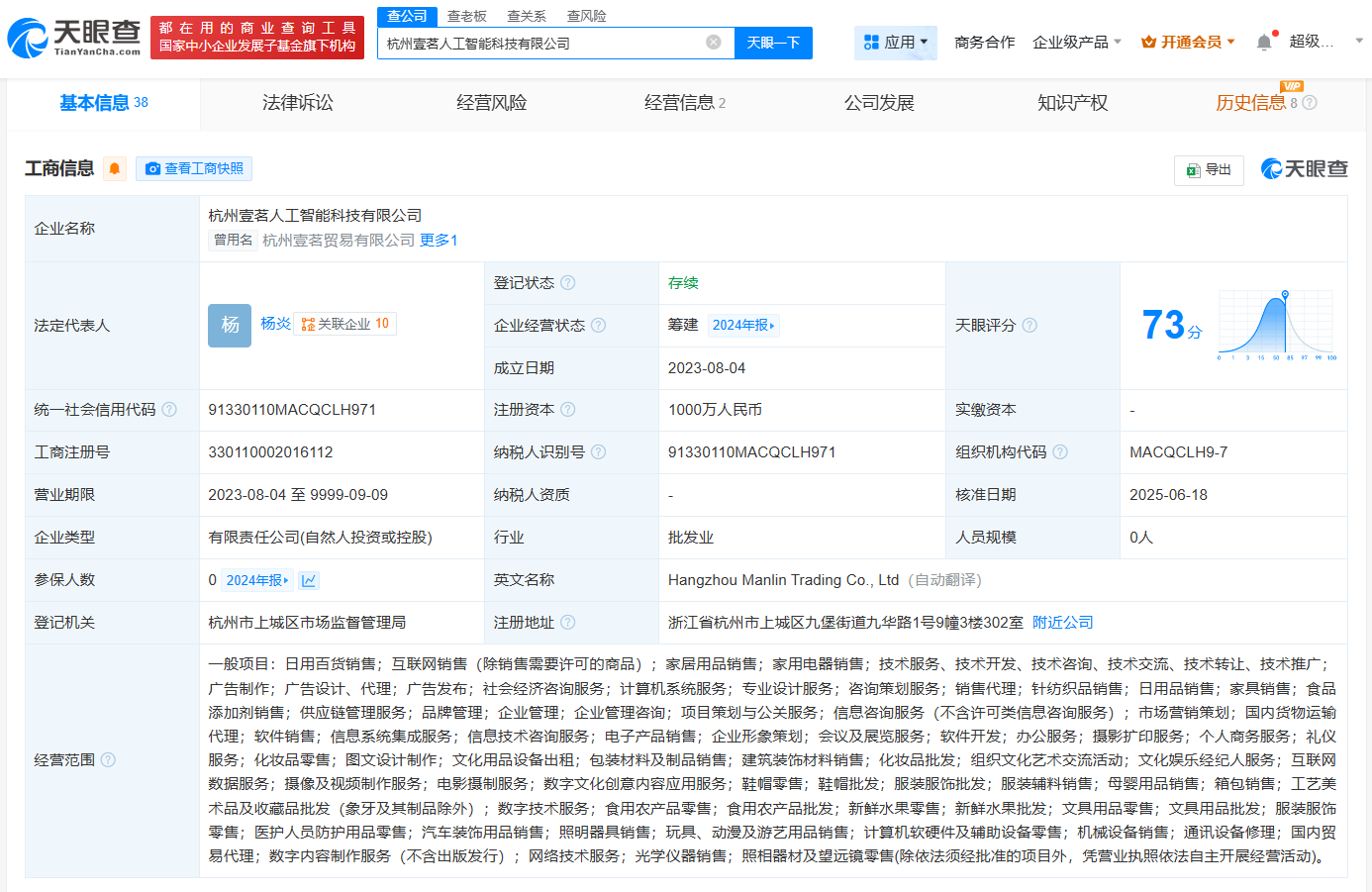Viewport: 1372px width, 892px height.
Task: Click 附近公司 link next to address
Action: (1063, 623)
